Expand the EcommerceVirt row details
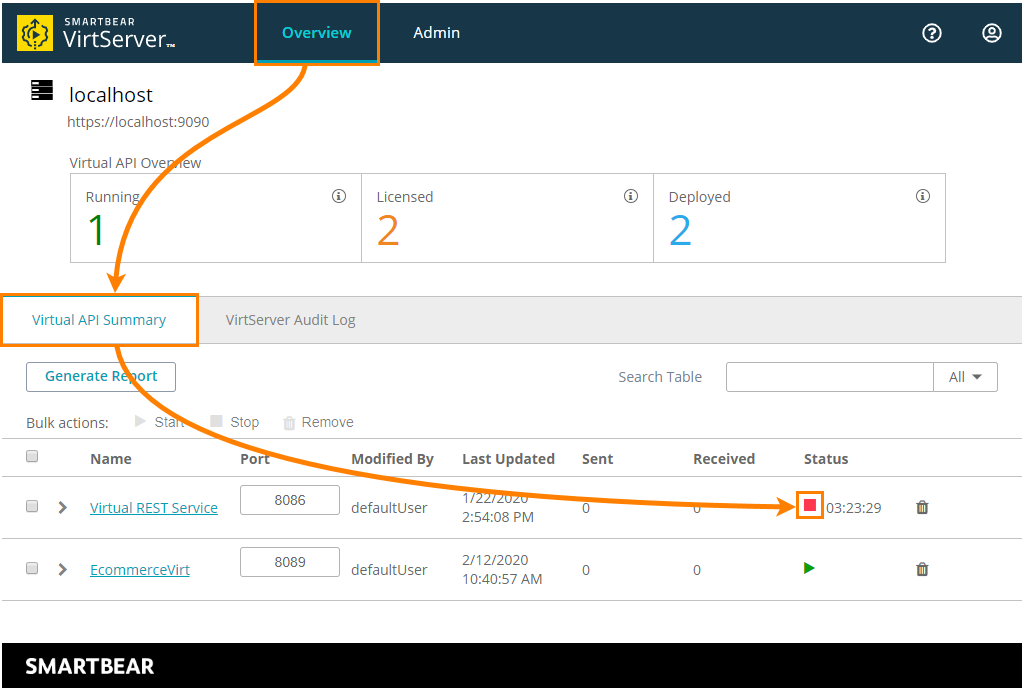The width and height of the screenshot is (1022, 688). tap(61, 568)
